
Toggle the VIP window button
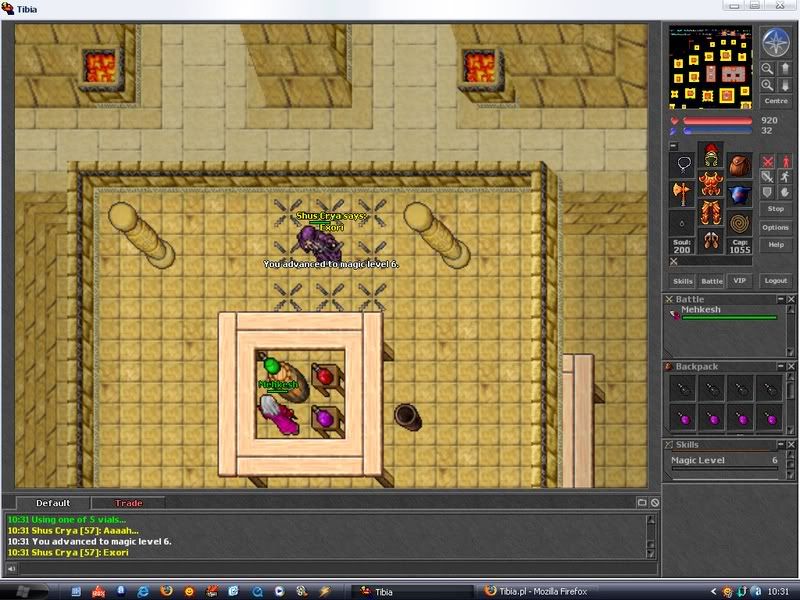739,281
